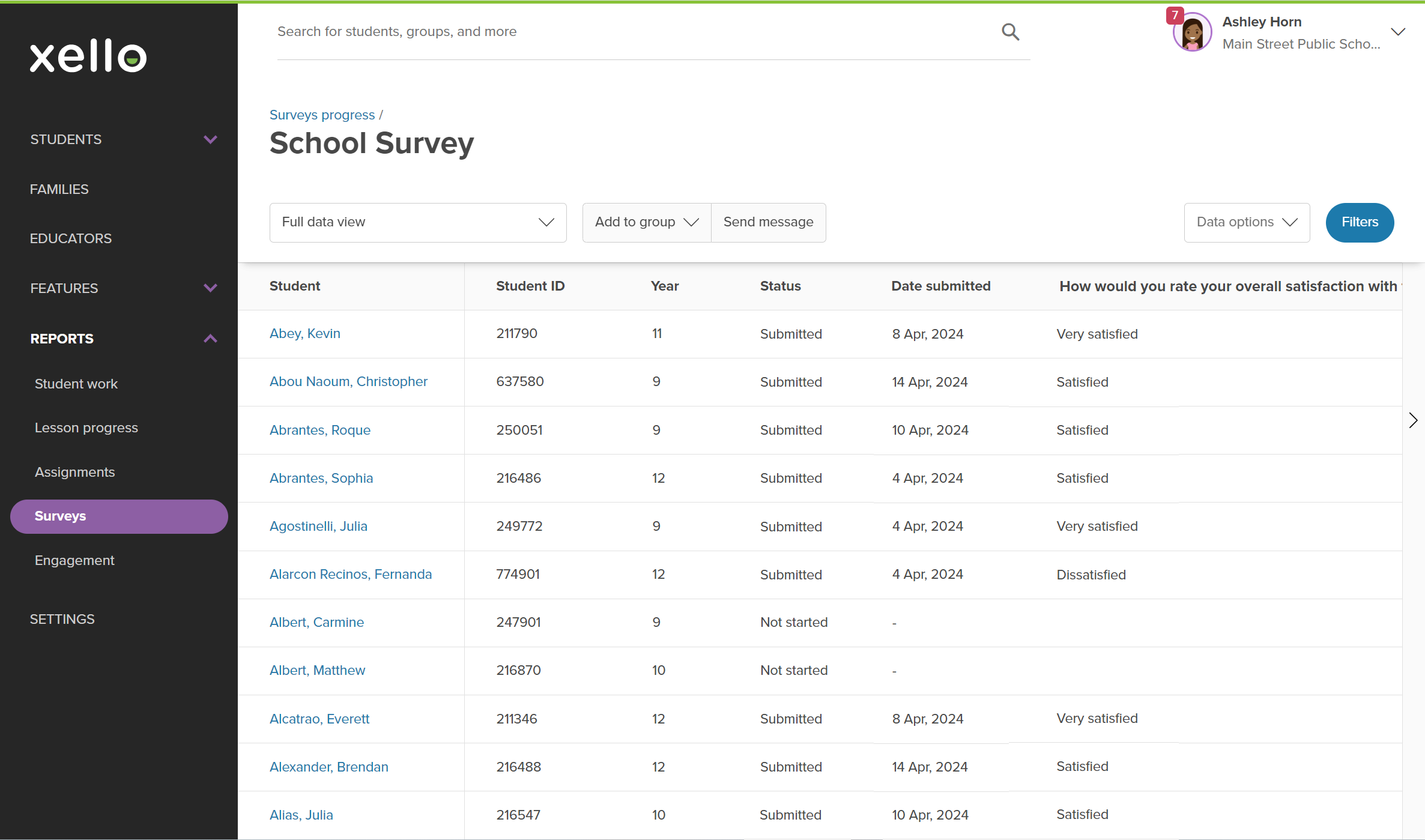This screenshot has height=840, width=1425.
Task: Open Lesson progress from the sidebar
Action: pyautogui.click(x=86, y=428)
